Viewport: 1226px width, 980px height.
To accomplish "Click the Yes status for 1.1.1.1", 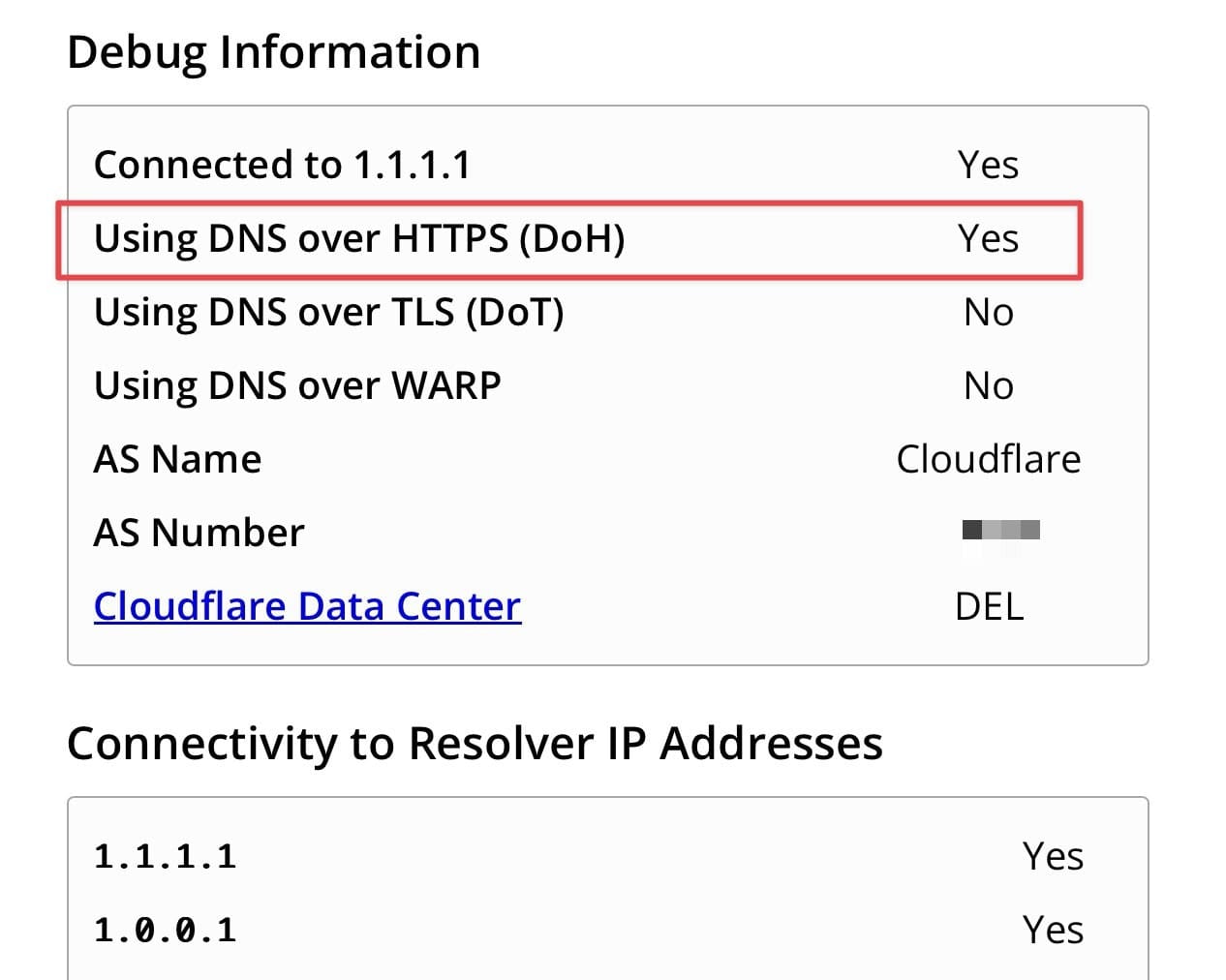I will tap(1053, 855).
